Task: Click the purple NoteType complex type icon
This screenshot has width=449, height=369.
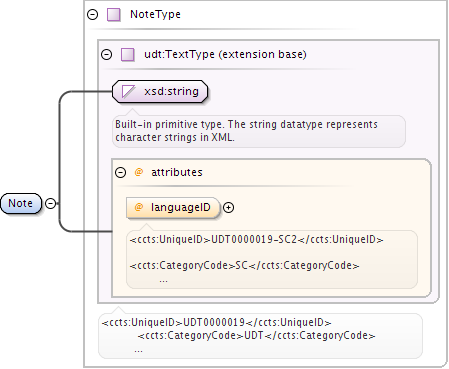Action: pyautogui.click(x=114, y=15)
